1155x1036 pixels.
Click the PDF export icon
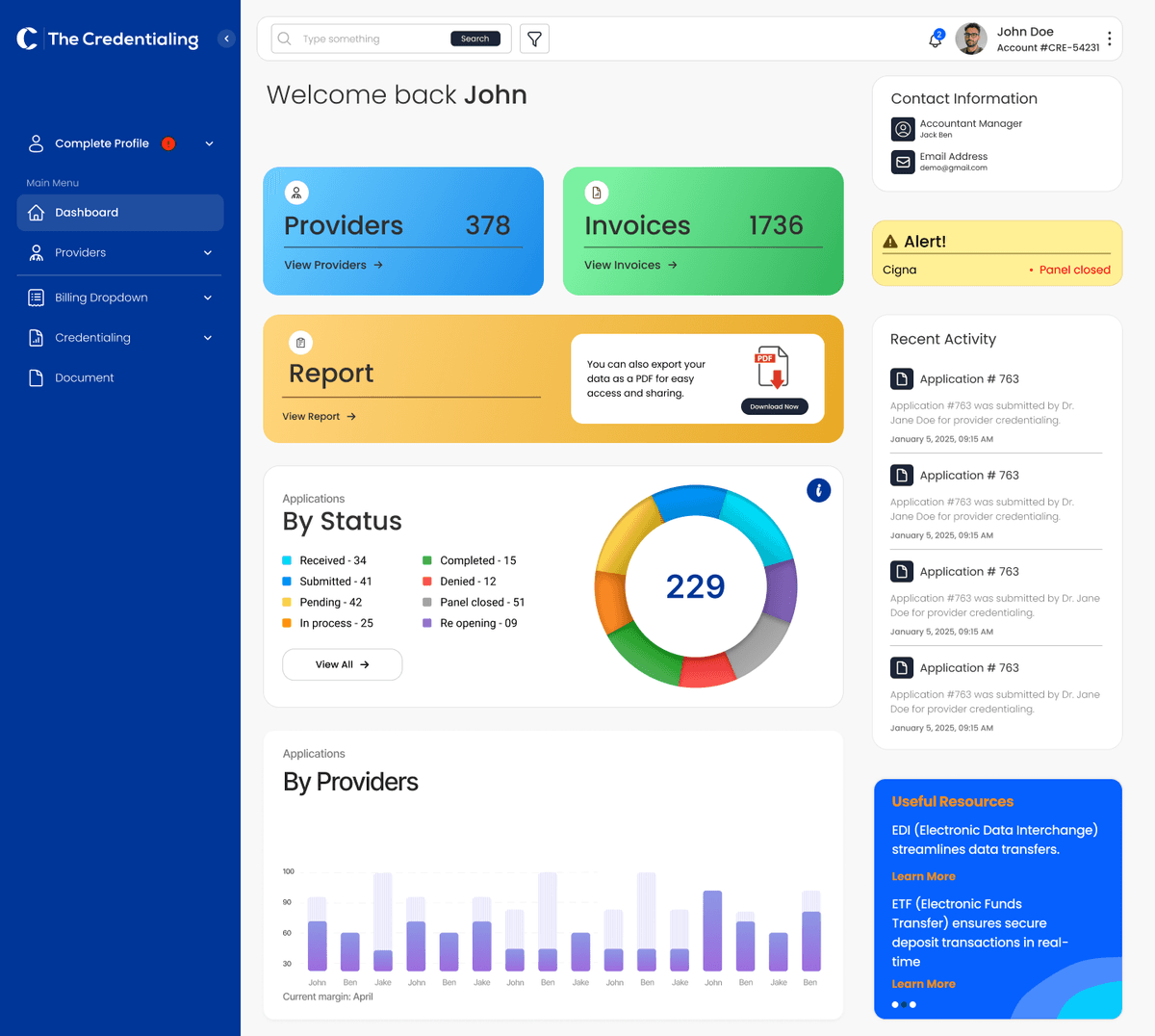pos(772,367)
